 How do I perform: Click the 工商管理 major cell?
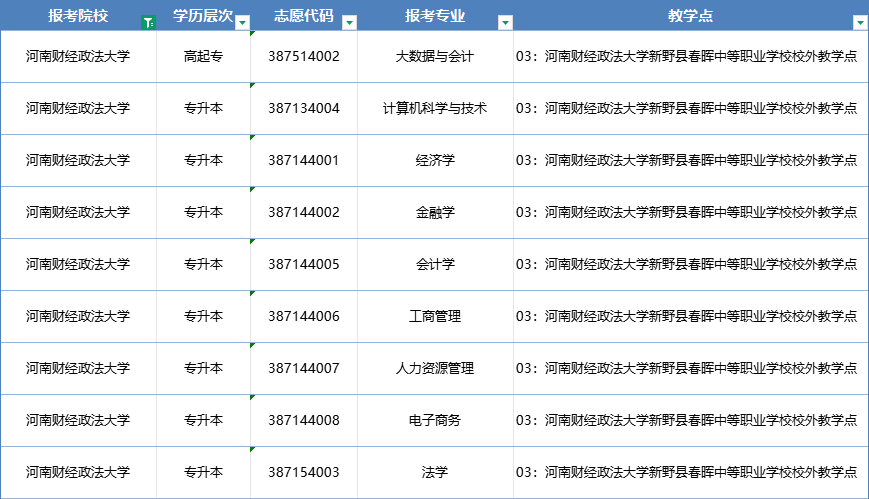(435, 316)
